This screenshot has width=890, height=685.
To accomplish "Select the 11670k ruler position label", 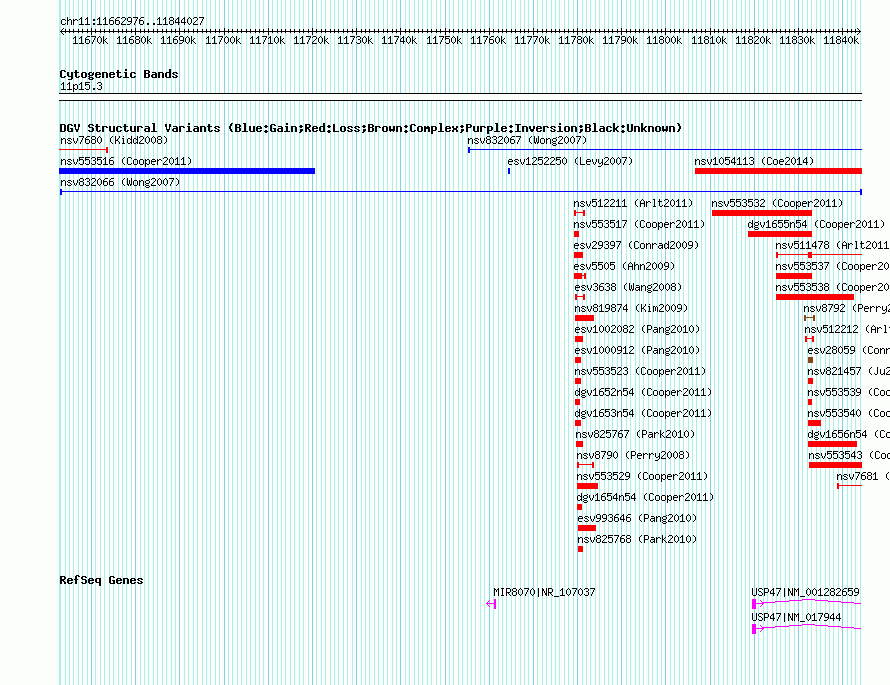I will tap(90, 40).
